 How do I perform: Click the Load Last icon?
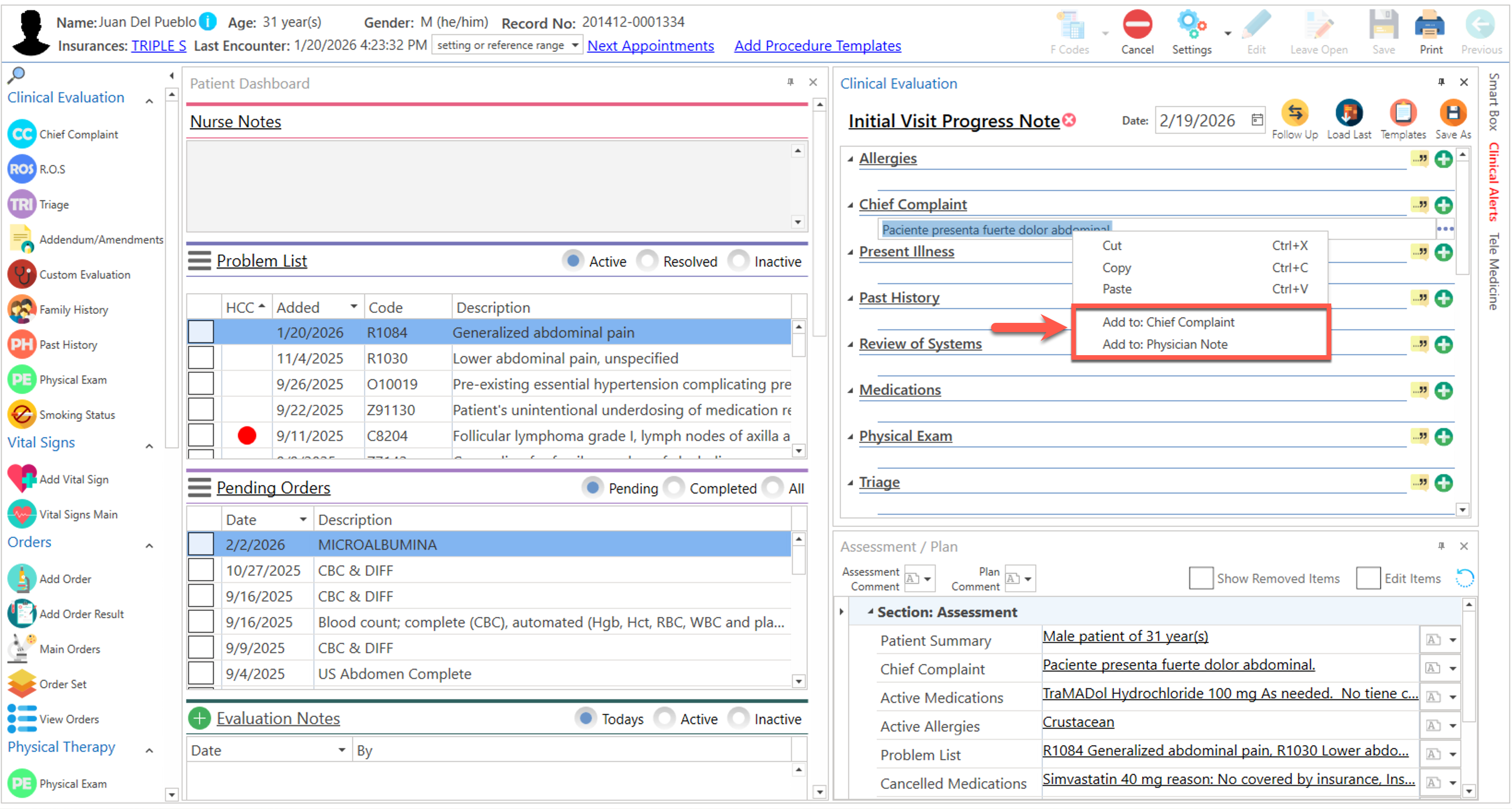tap(1348, 113)
